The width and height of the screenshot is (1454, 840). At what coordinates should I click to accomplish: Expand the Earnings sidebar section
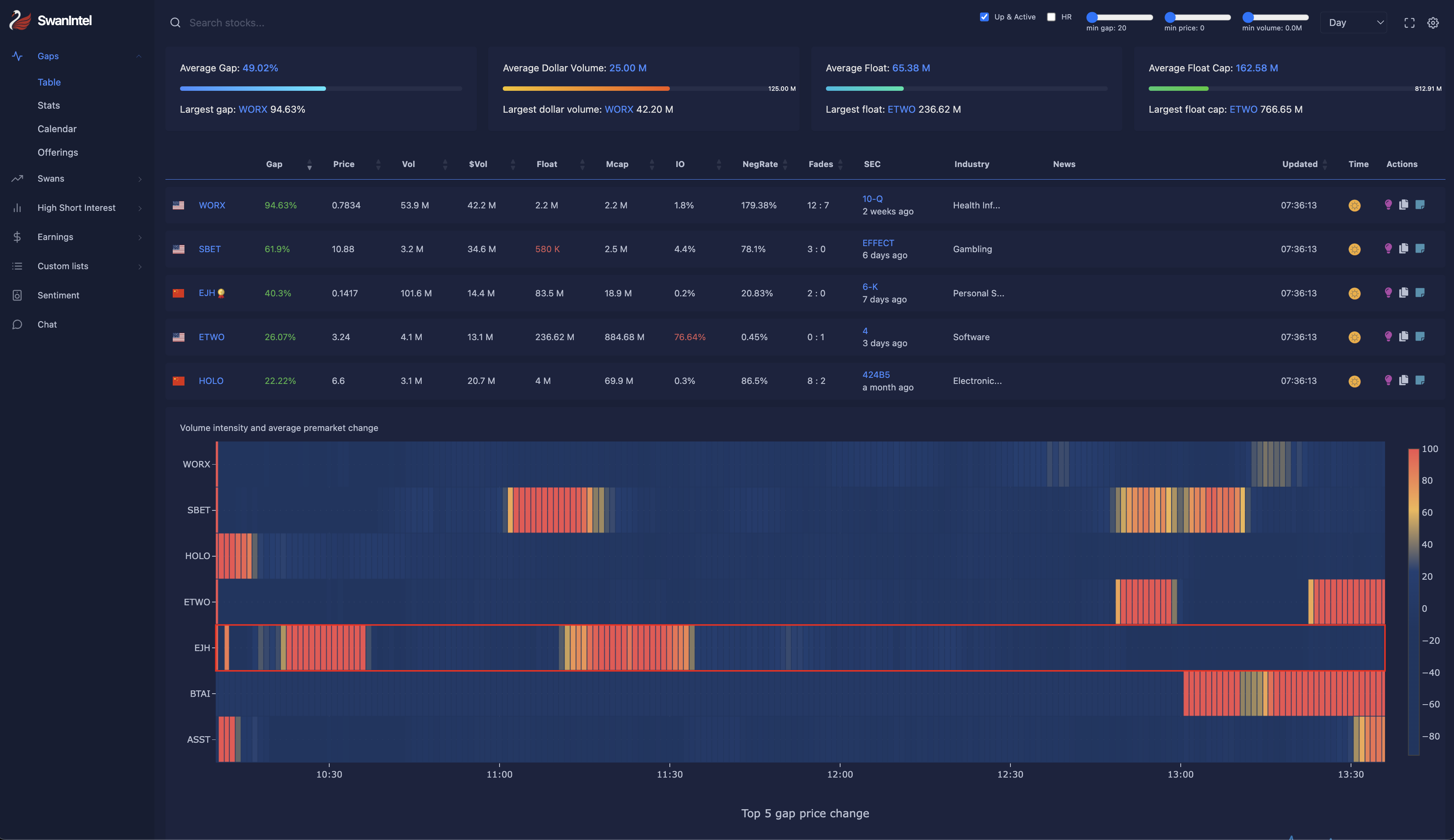139,237
